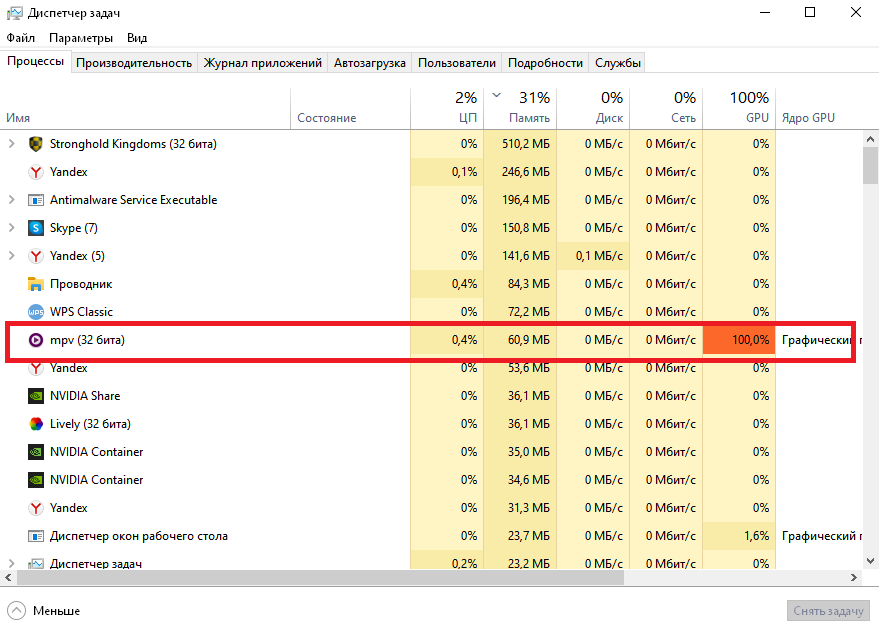This screenshot has width=879, height=630.
Task: Click the Меньше collapse arrow icon
Action: point(16,611)
